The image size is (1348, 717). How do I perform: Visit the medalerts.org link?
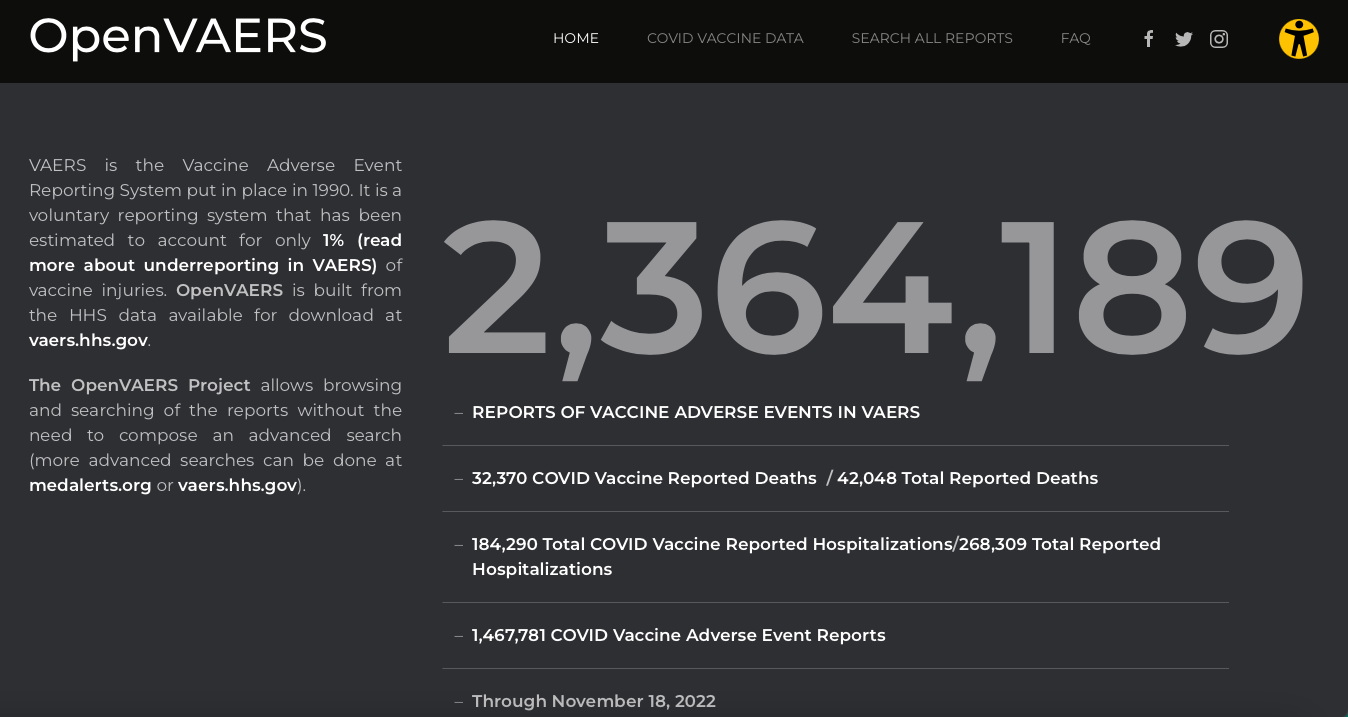pyautogui.click(x=90, y=485)
